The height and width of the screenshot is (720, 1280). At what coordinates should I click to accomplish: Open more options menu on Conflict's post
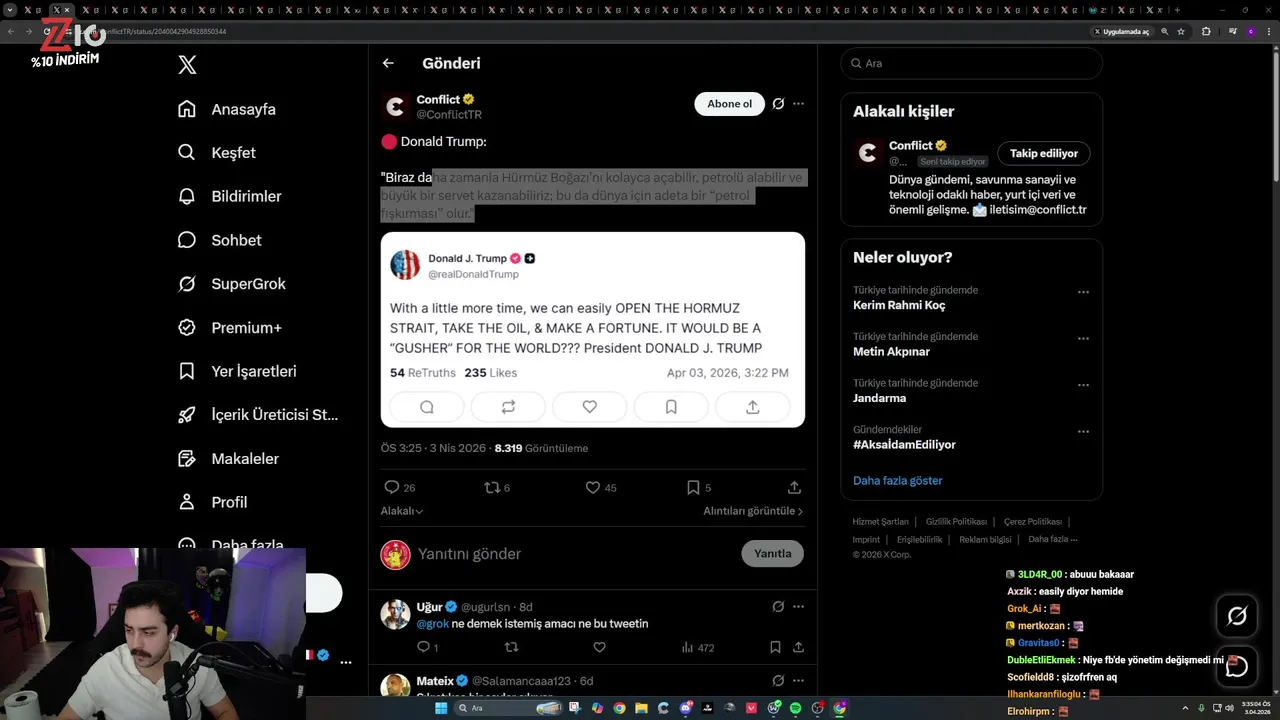tap(798, 104)
